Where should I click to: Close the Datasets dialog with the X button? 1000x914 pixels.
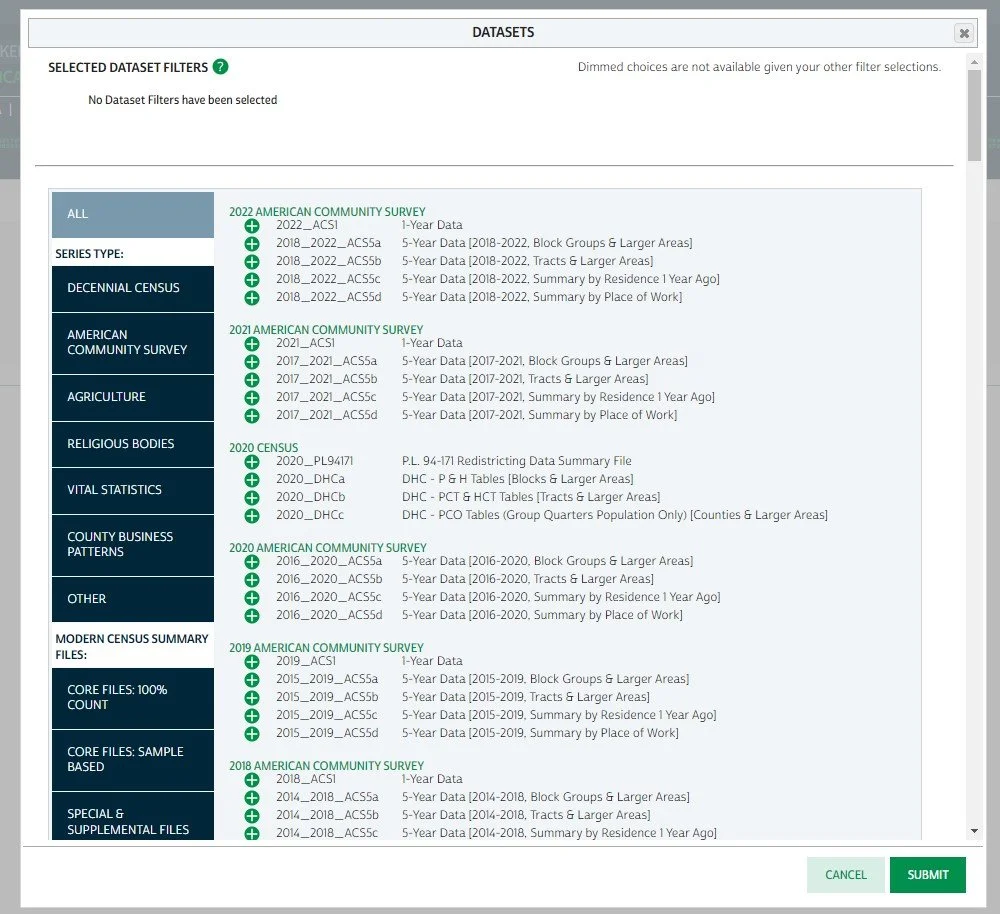pos(964,33)
